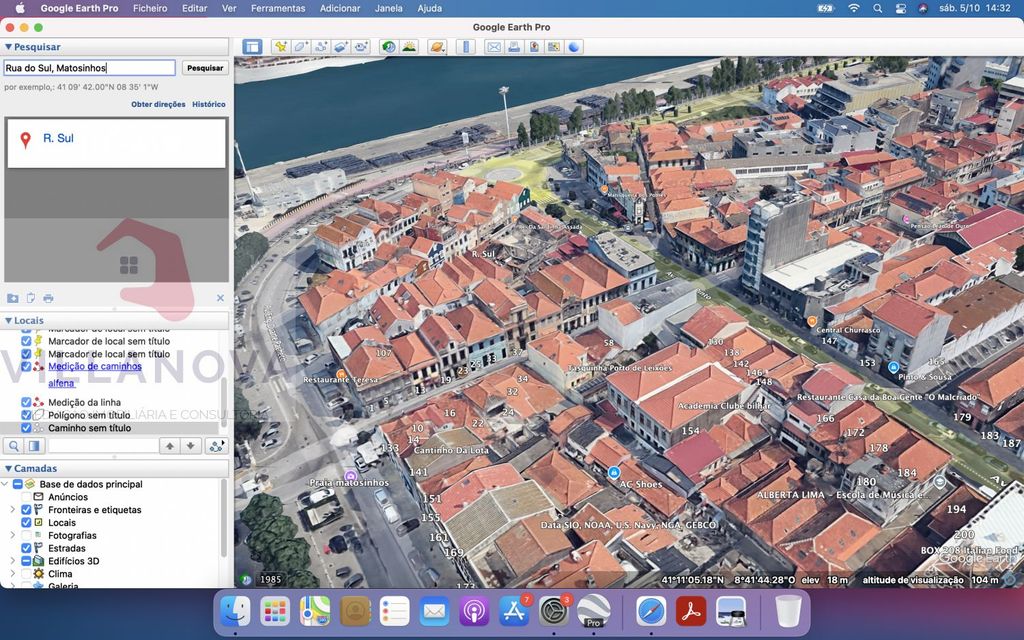The width and height of the screenshot is (1024, 640).
Task: Copy search results using clipboard icon
Action: click(x=31, y=298)
